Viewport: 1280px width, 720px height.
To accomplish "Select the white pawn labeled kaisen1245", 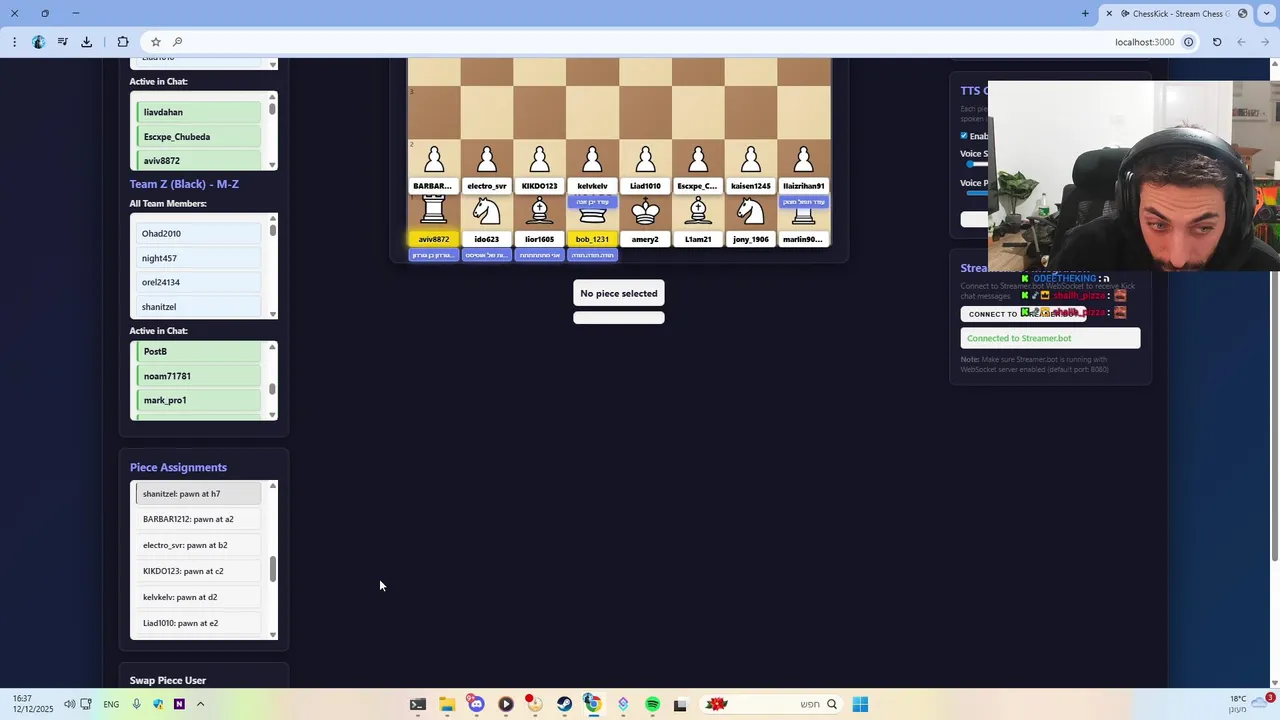I will (751, 159).
